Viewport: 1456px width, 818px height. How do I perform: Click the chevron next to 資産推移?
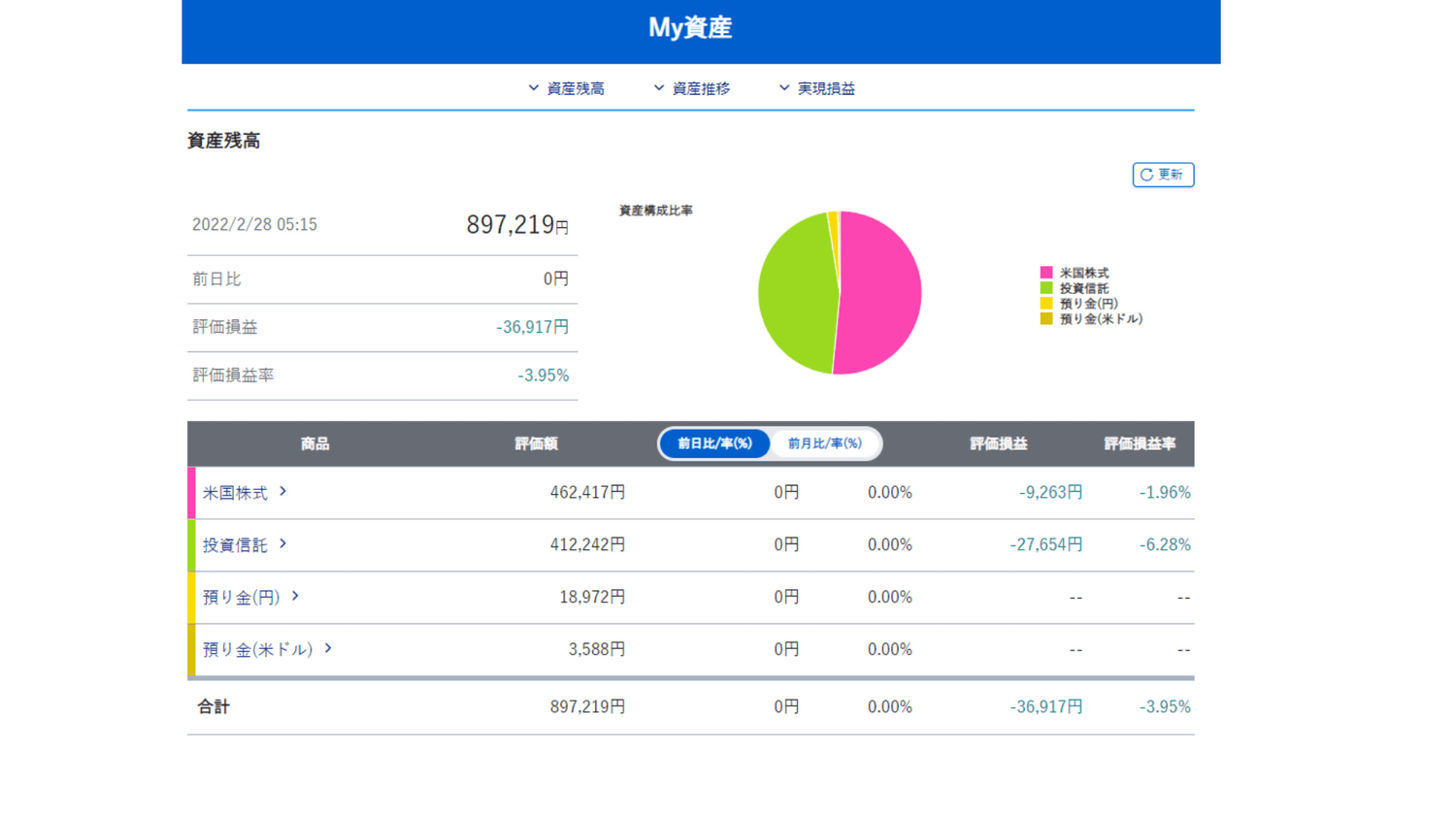[x=658, y=87]
